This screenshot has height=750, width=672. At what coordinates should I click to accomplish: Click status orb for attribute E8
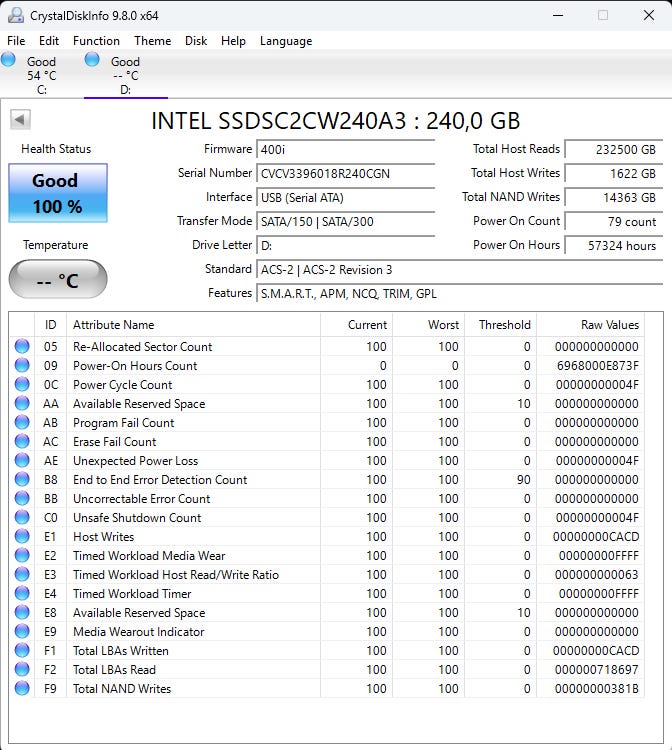pos(22,612)
